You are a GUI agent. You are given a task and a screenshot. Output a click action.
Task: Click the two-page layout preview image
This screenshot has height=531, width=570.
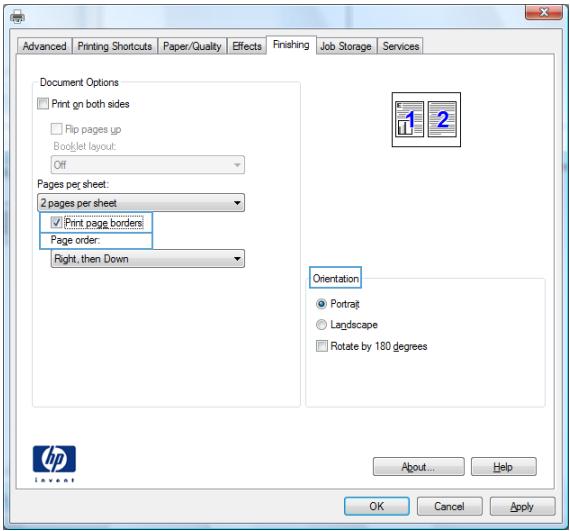pyautogui.click(x=426, y=120)
